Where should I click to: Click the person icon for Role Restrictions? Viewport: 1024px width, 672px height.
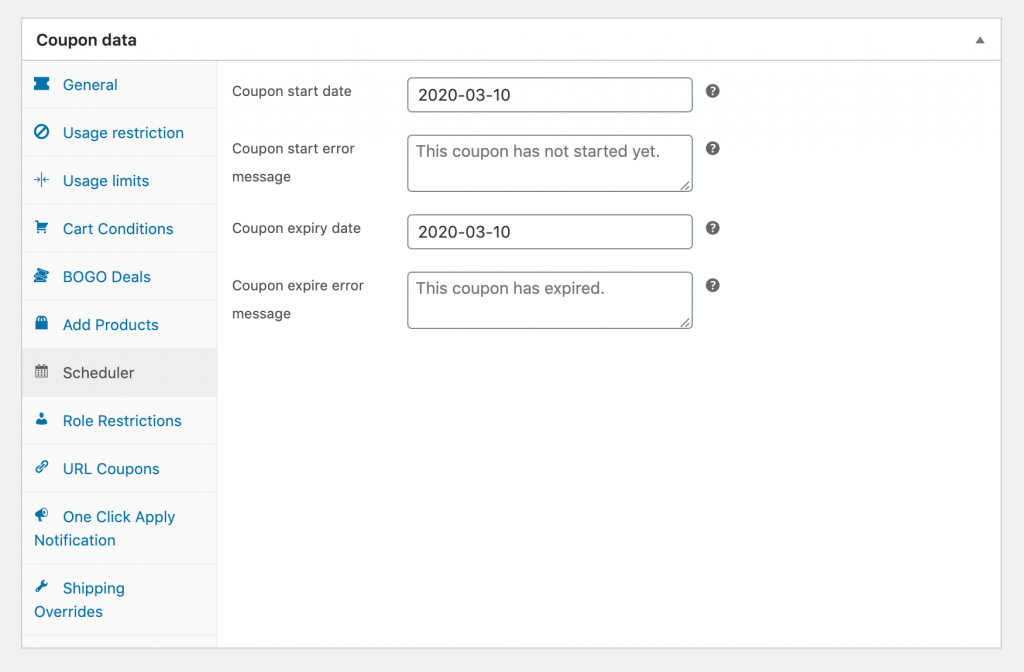click(41, 421)
